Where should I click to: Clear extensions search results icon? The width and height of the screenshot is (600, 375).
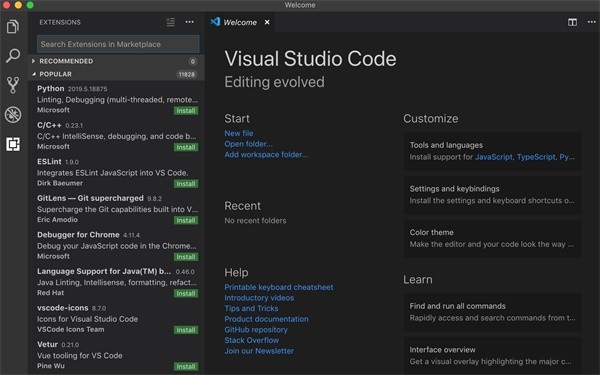tap(171, 22)
